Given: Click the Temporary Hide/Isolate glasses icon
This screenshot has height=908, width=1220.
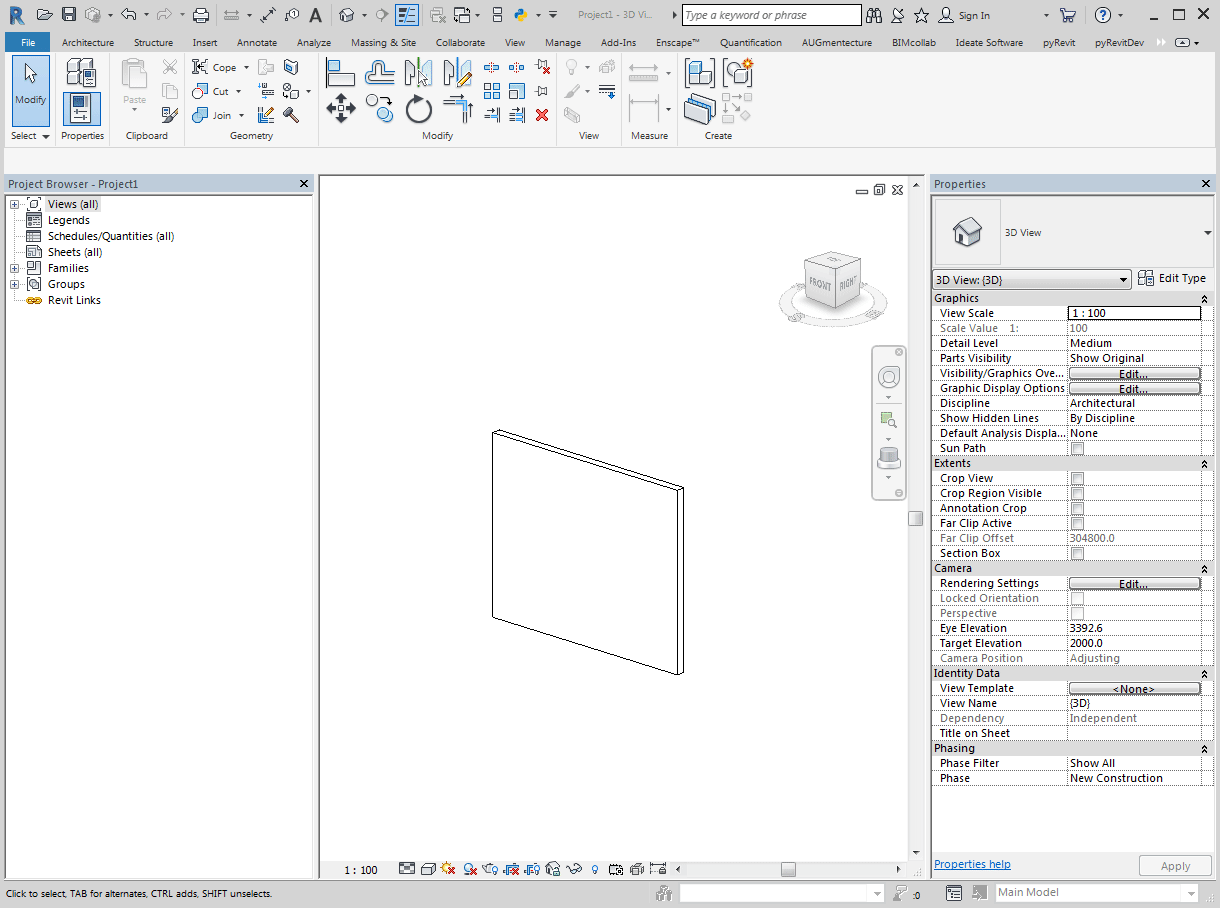Looking at the screenshot, I should pos(574,869).
